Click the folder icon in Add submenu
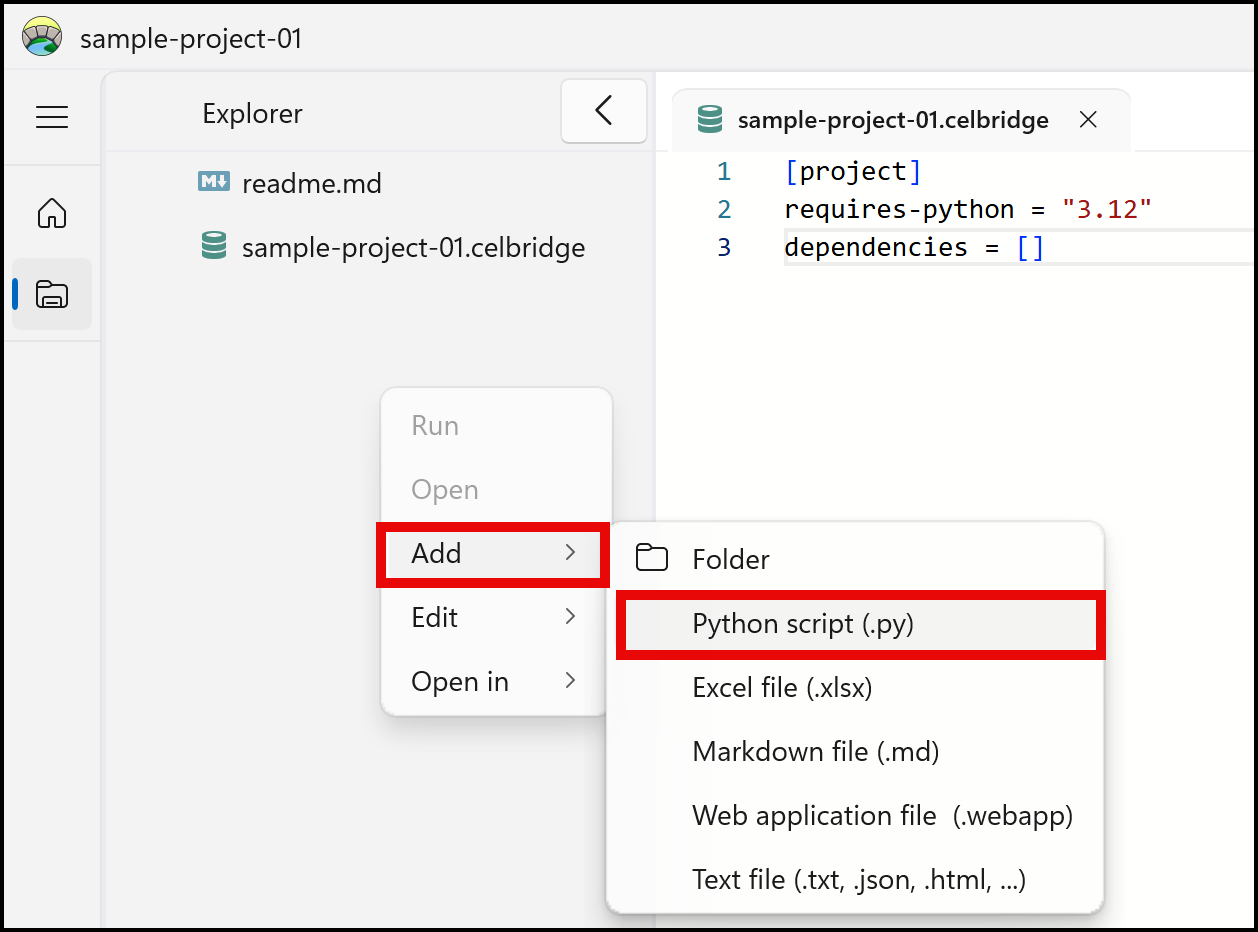This screenshot has width=1258, height=932. tap(652, 558)
